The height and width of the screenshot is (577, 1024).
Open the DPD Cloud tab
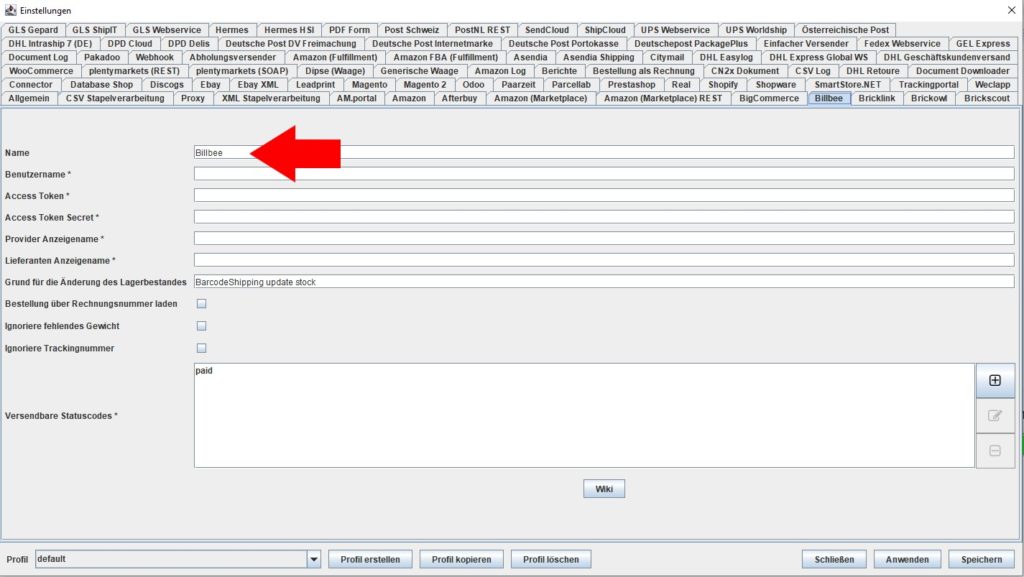(x=130, y=44)
